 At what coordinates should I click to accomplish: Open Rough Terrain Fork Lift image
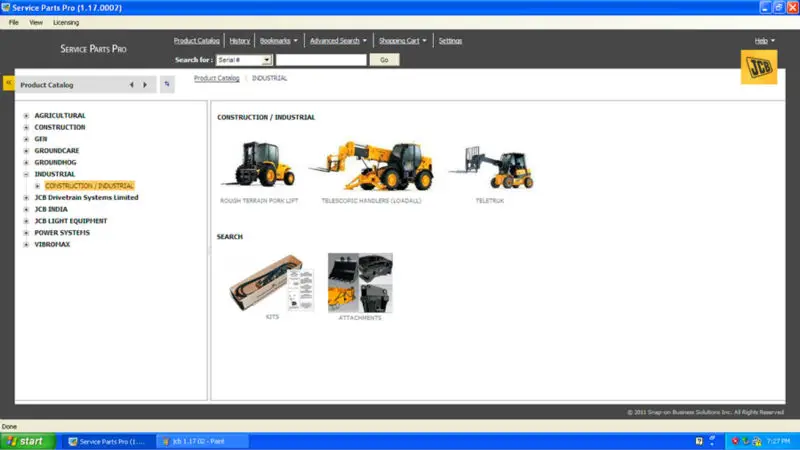pos(259,165)
